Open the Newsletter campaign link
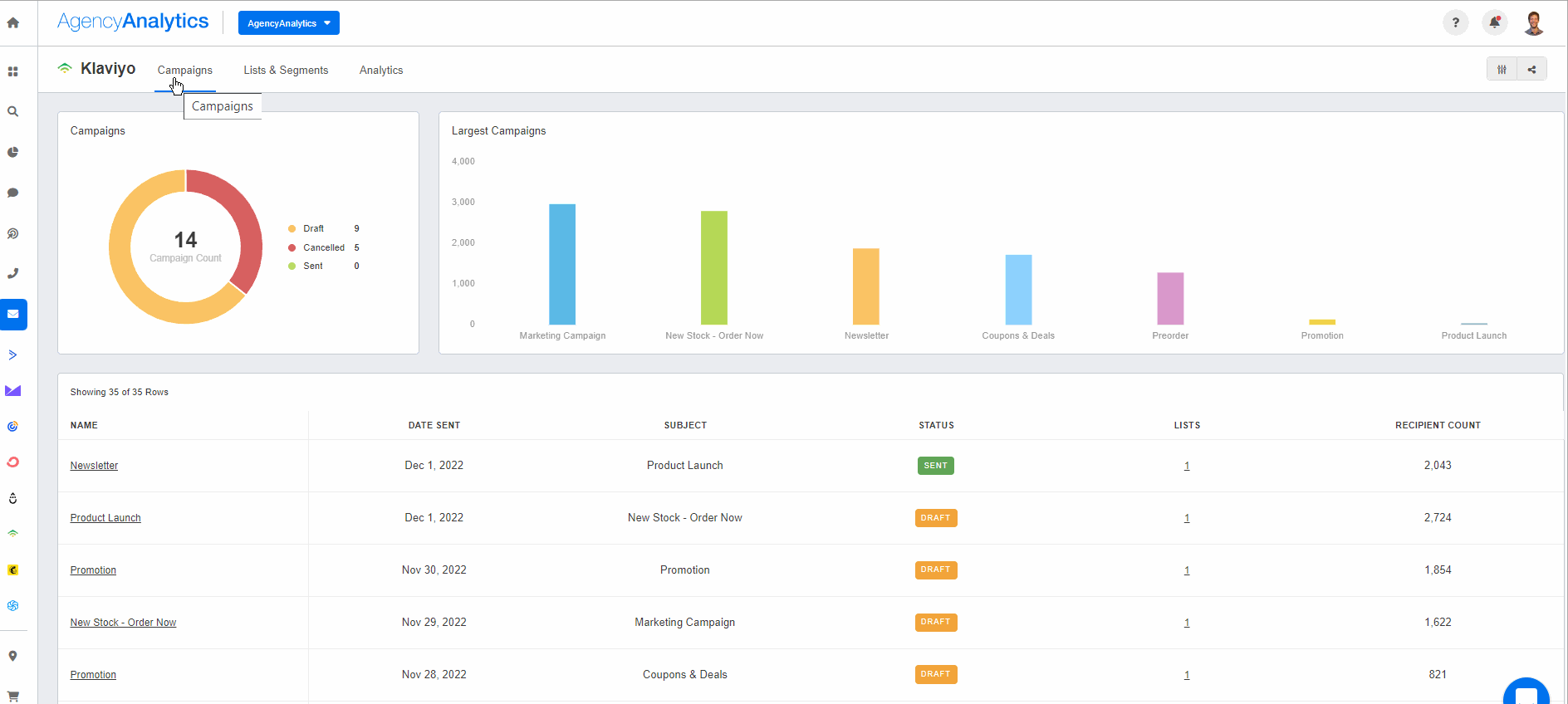The height and width of the screenshot is (704, 1568). pyautogui.click(x=94, y=466)
